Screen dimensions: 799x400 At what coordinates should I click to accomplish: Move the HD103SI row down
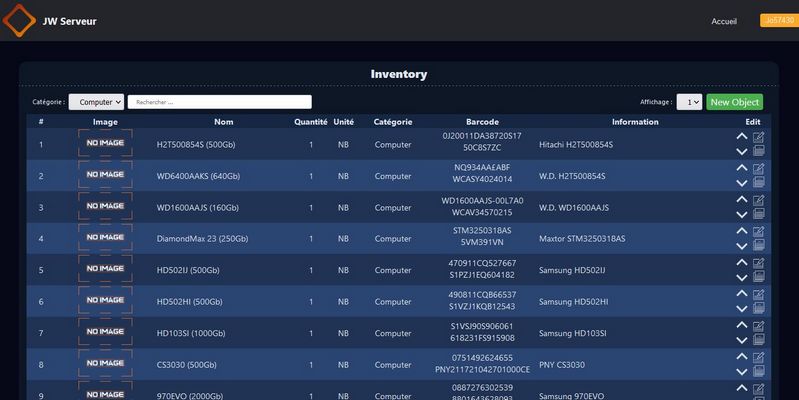coord(741,340)
